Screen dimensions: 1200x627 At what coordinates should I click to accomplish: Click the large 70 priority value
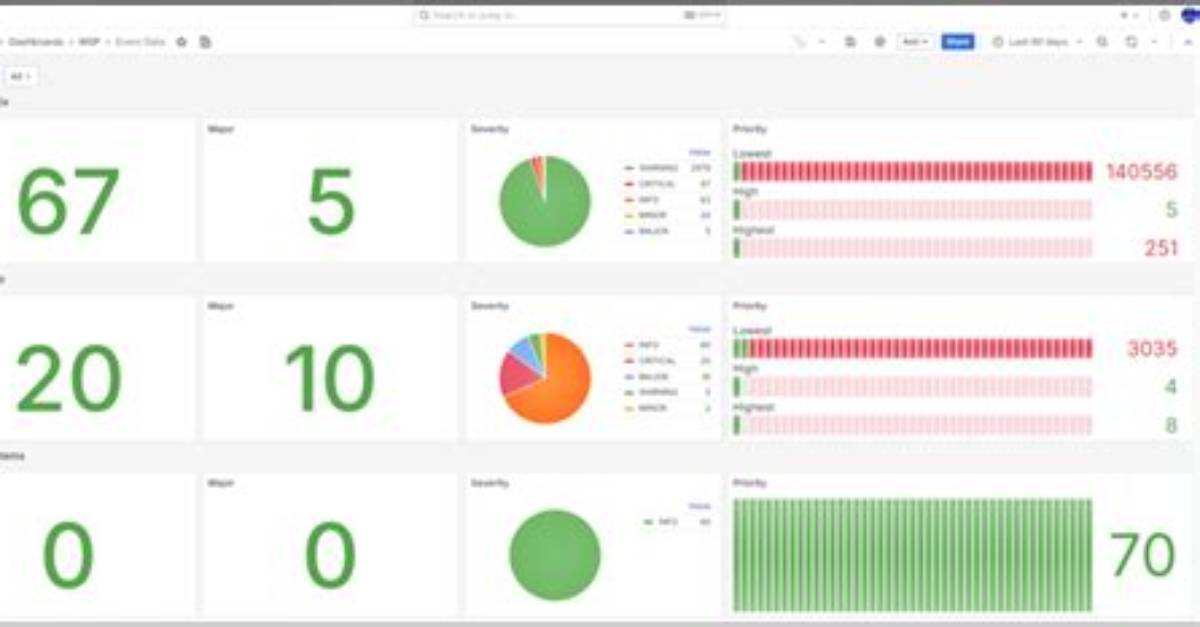pyautogui.click(x=1142, y=555)
